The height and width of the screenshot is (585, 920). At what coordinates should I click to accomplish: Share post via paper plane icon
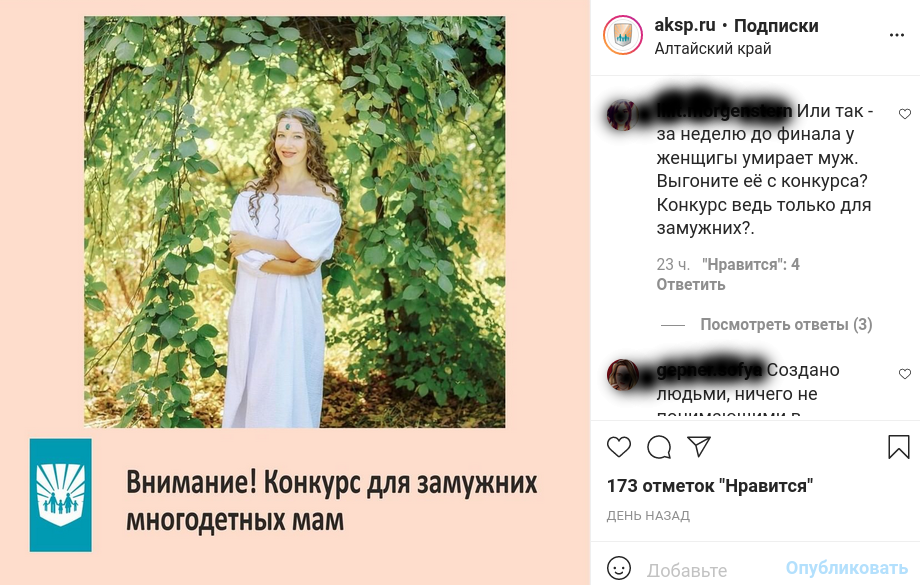click(x=699, y=447)
